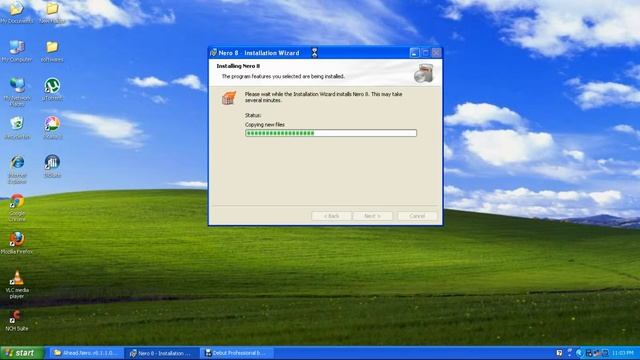640x360 pixels.
Task: Open the My Documents desktop icon
Action: (x=17, y=12)
